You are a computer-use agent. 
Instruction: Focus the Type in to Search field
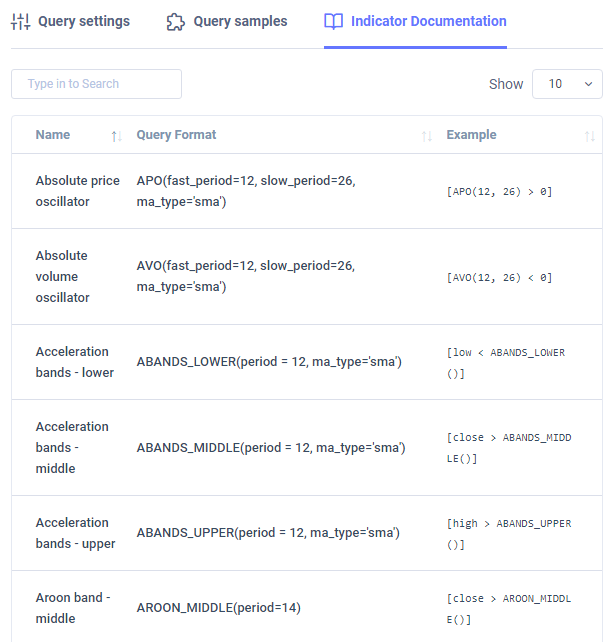click(x=96, y=84)
